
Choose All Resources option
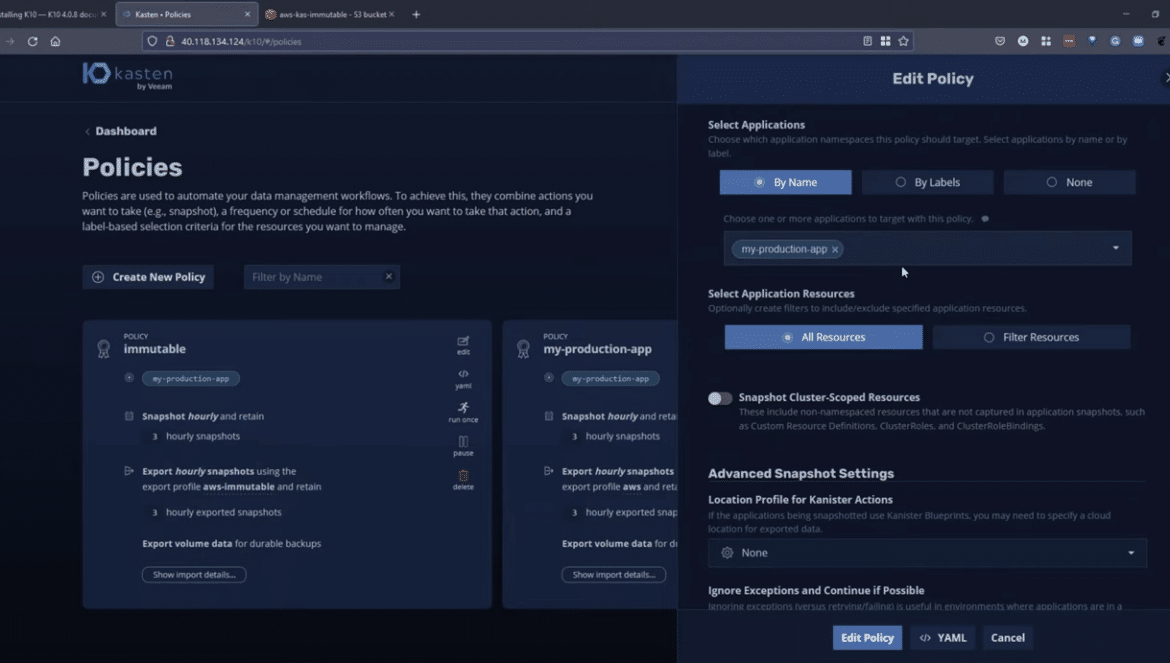tap(823, 337)
